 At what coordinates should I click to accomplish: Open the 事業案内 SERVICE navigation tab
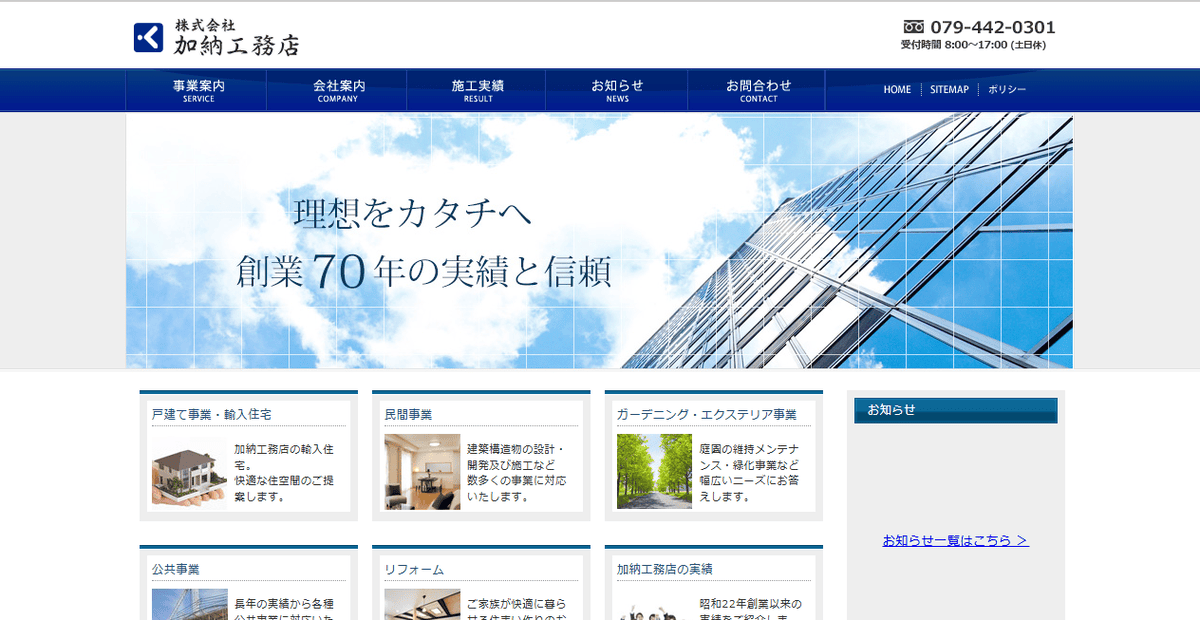196,90
